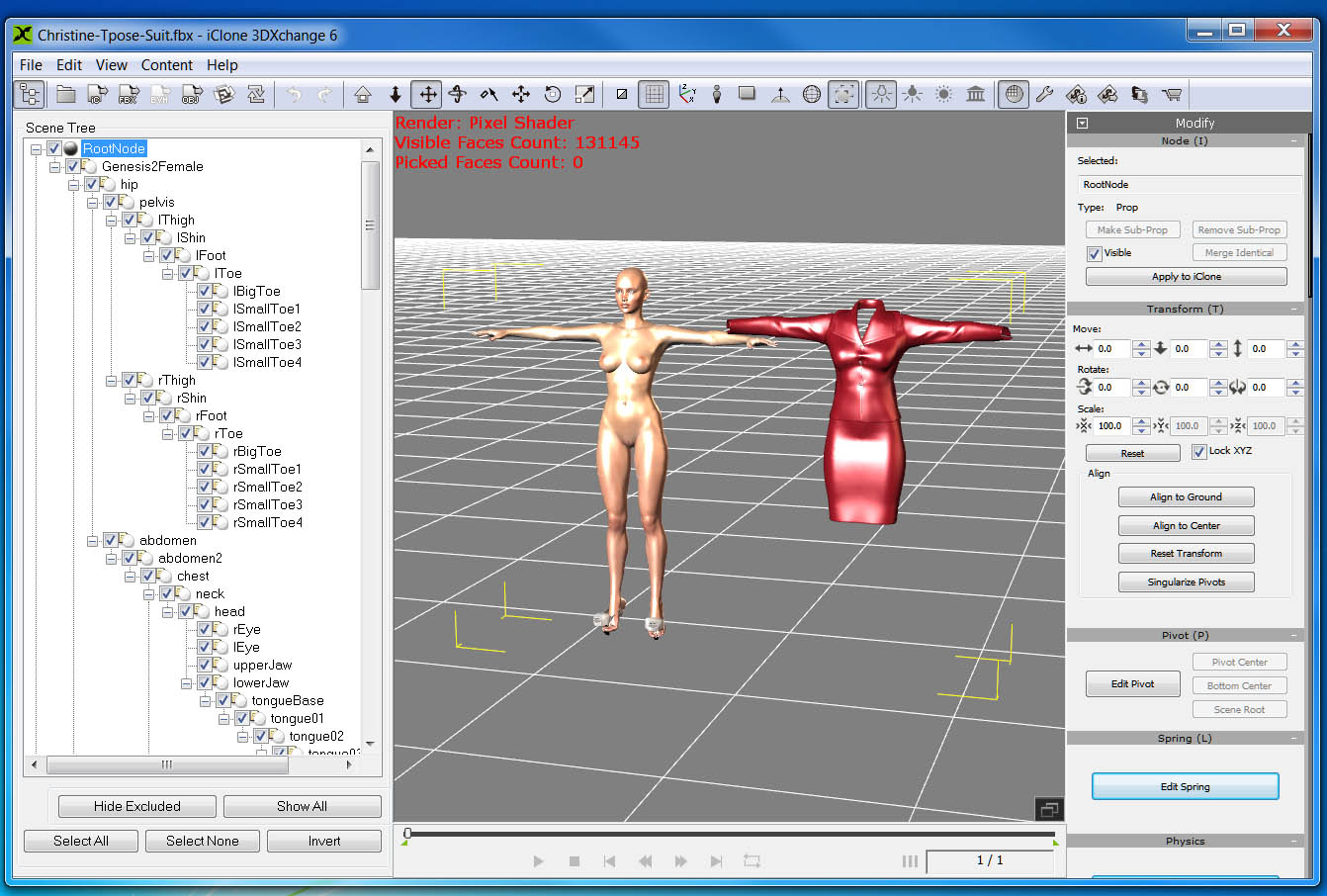The image size is (1327, 896).
Task: Click the Export OBJ icon
Action: point(192,95)
